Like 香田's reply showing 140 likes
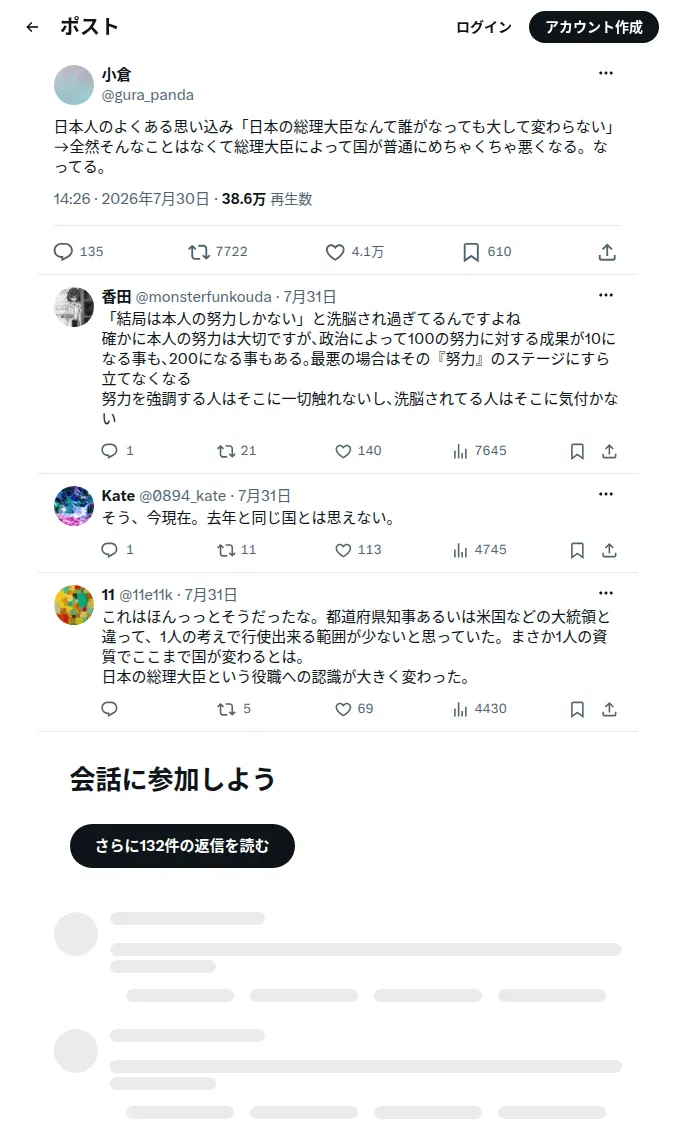 click(343, 451)
